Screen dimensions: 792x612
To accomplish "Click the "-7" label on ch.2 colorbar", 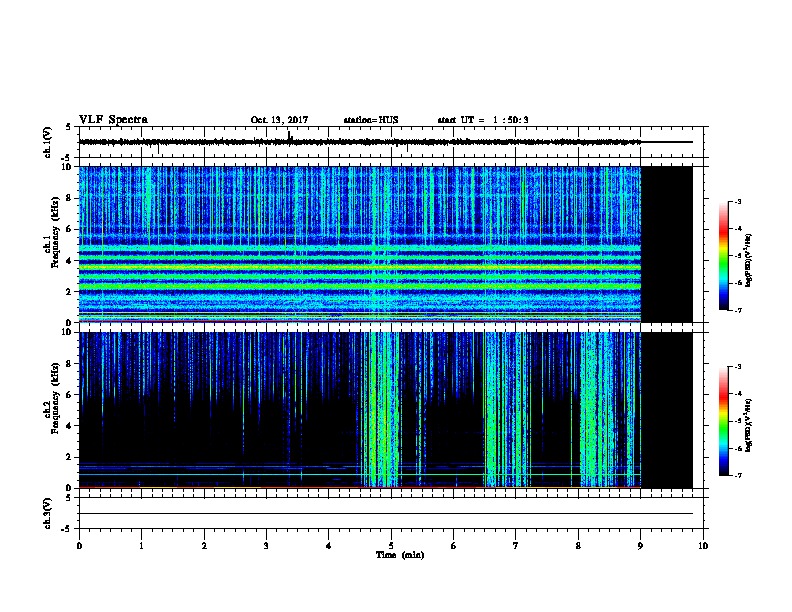I will [x=737, y=476].
